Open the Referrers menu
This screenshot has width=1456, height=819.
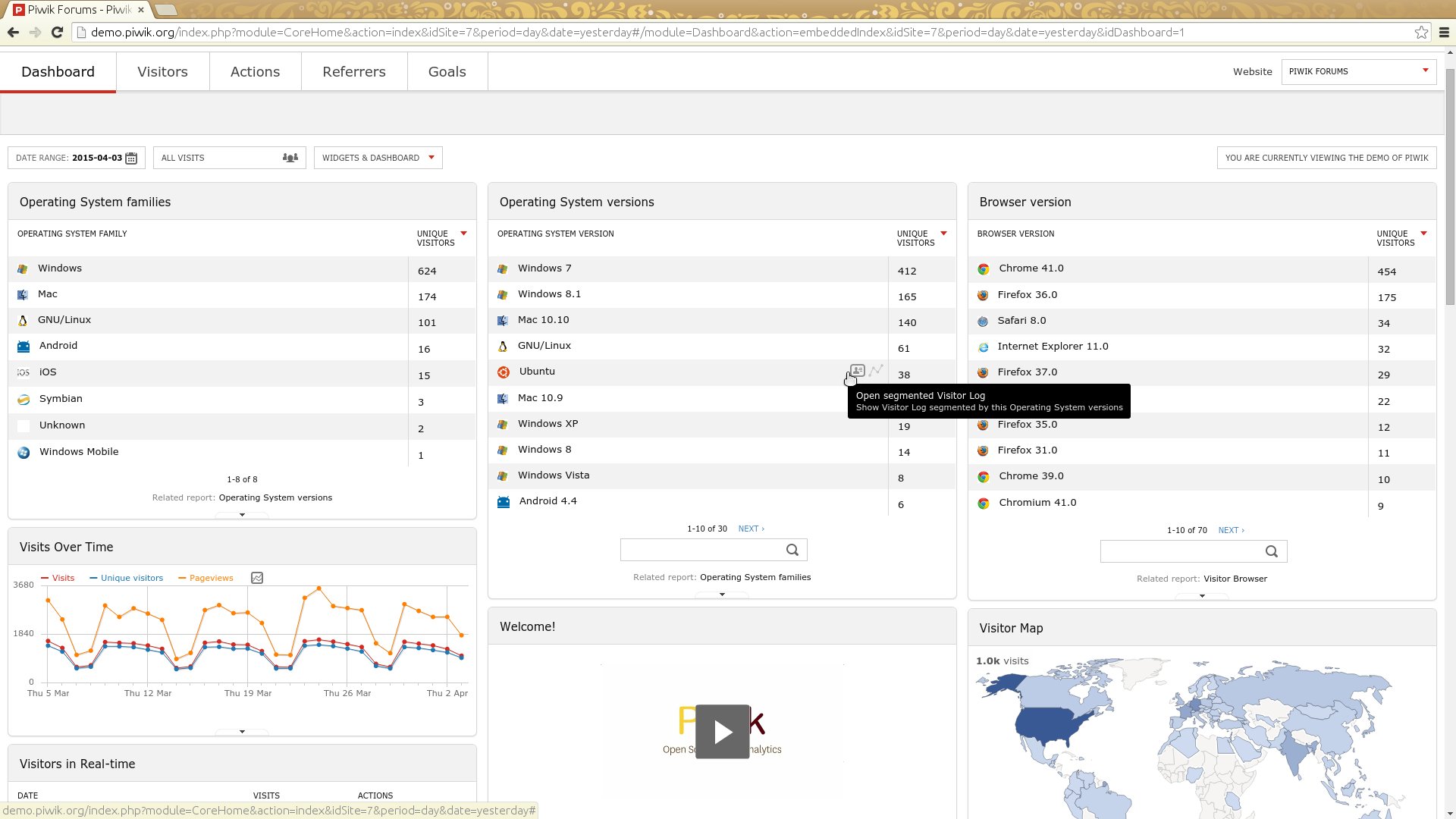(354, 72)
